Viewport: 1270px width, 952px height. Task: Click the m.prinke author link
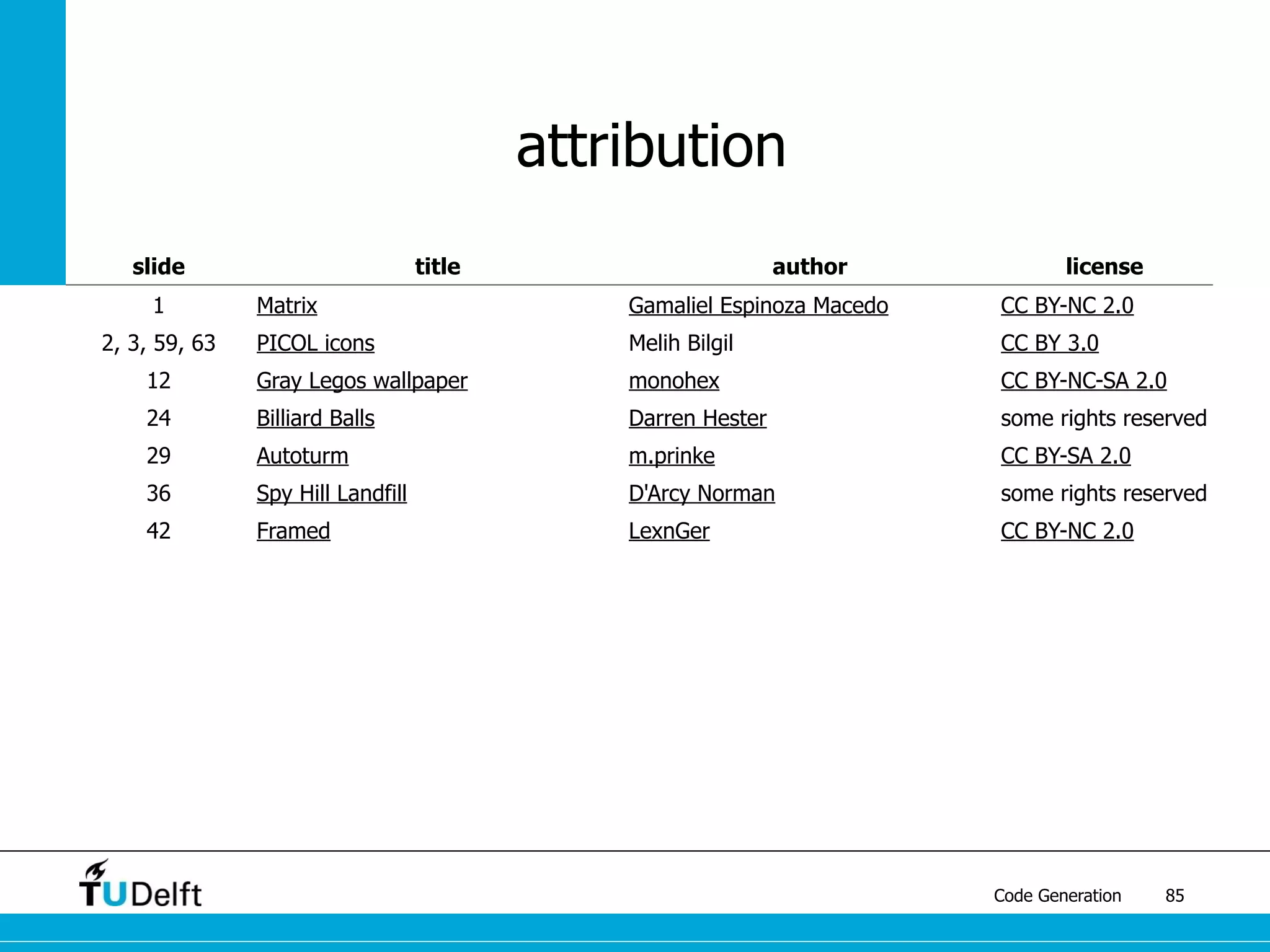672,456
